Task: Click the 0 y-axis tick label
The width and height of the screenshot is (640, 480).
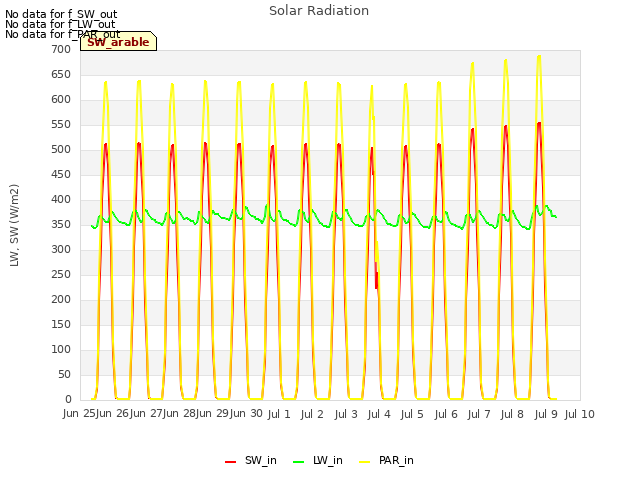Action: pos(68,400)
